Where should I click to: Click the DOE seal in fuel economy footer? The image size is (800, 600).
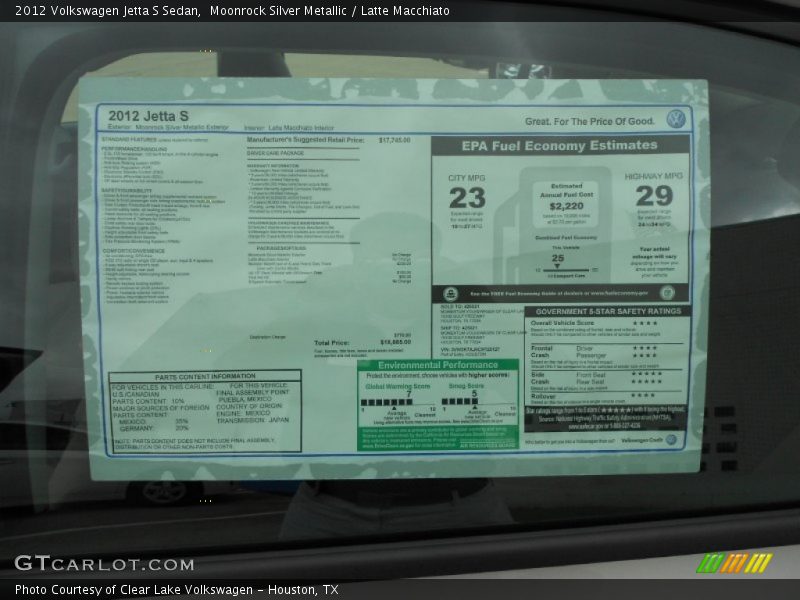[x=667, y=293]
